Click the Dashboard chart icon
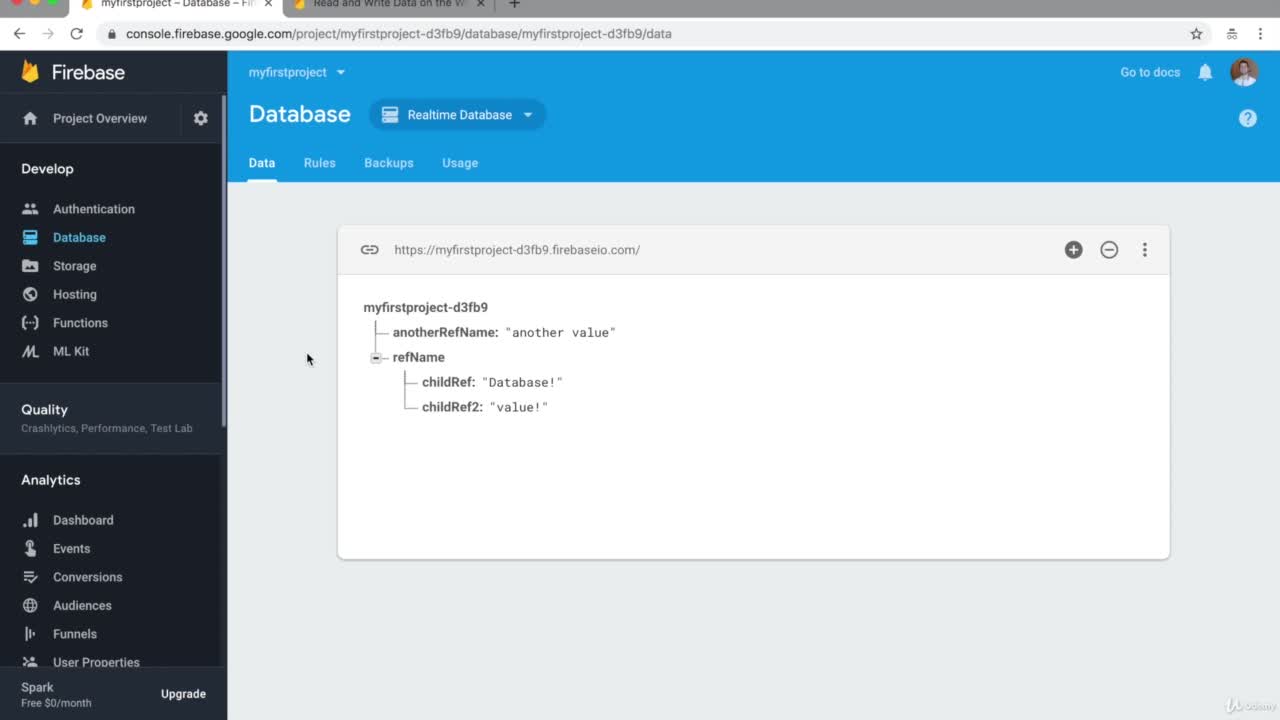The height and width of the screenshot is (720, 1280). pyautogui.click(x=30, y=520)
